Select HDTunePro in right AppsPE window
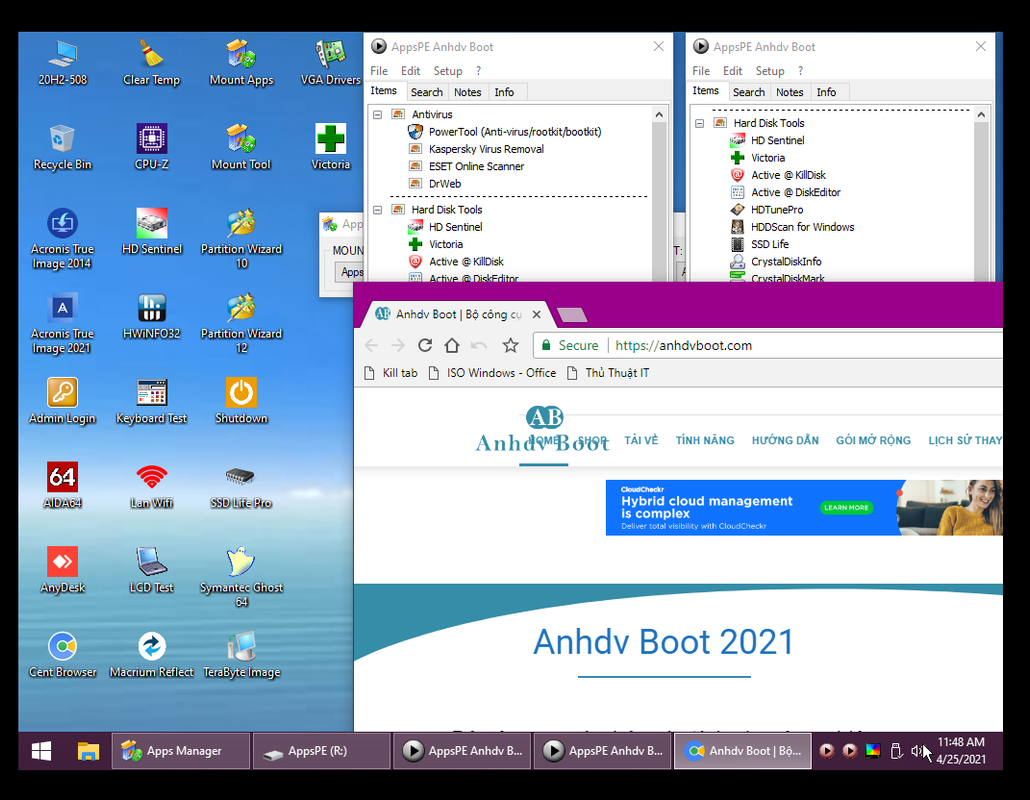Viewport: 1030px width, 800px height. 777,210
